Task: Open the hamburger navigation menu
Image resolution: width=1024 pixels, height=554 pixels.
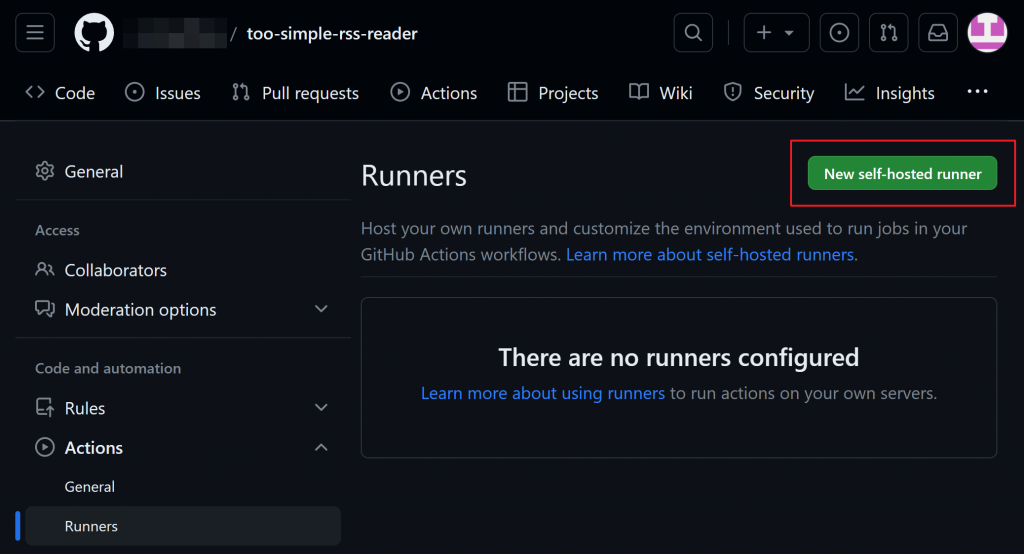Action: (35, 33)
